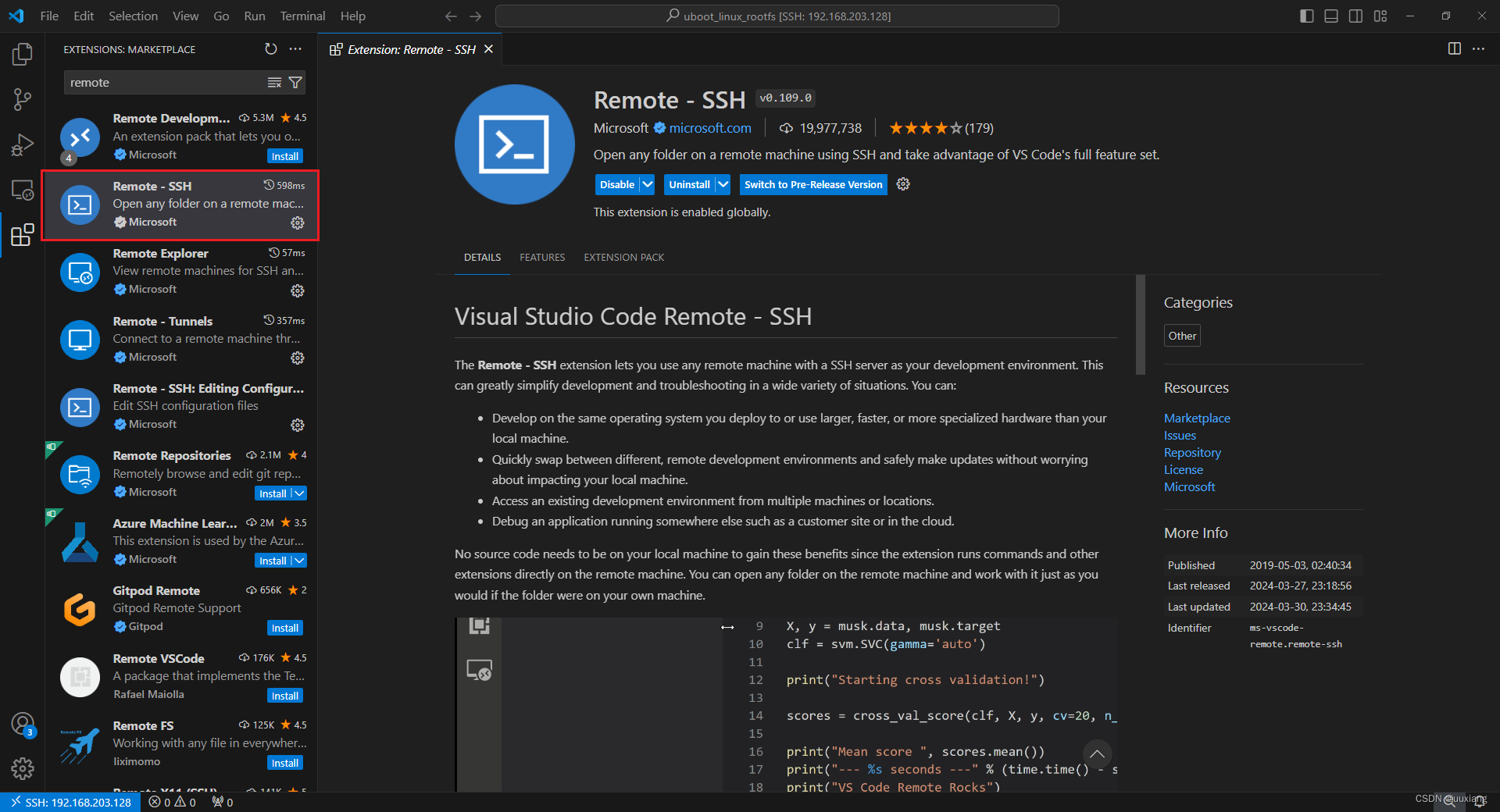Toggle the Panel visibility

[x=1330, y=16]
